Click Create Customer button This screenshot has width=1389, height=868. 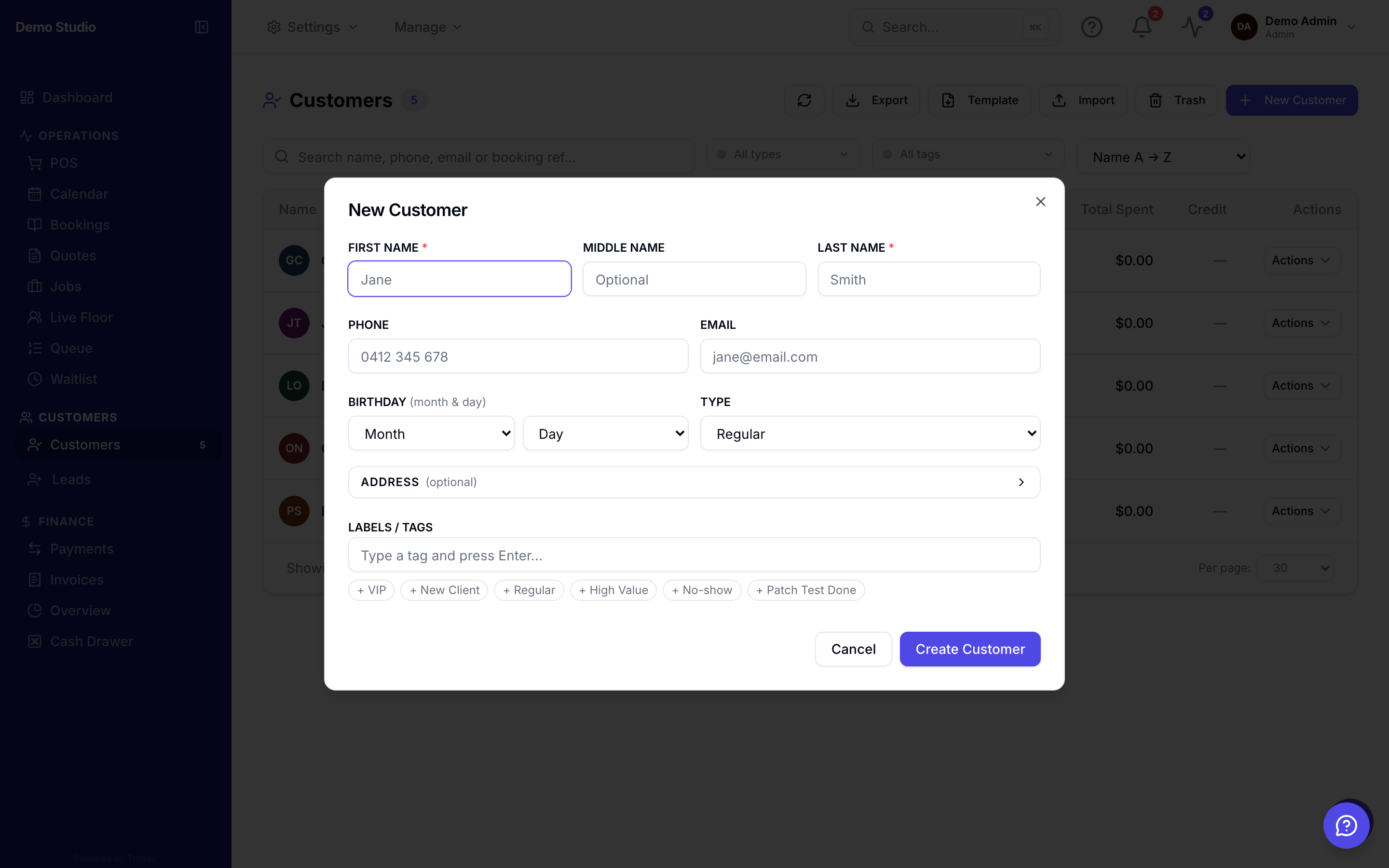(970, 649)
